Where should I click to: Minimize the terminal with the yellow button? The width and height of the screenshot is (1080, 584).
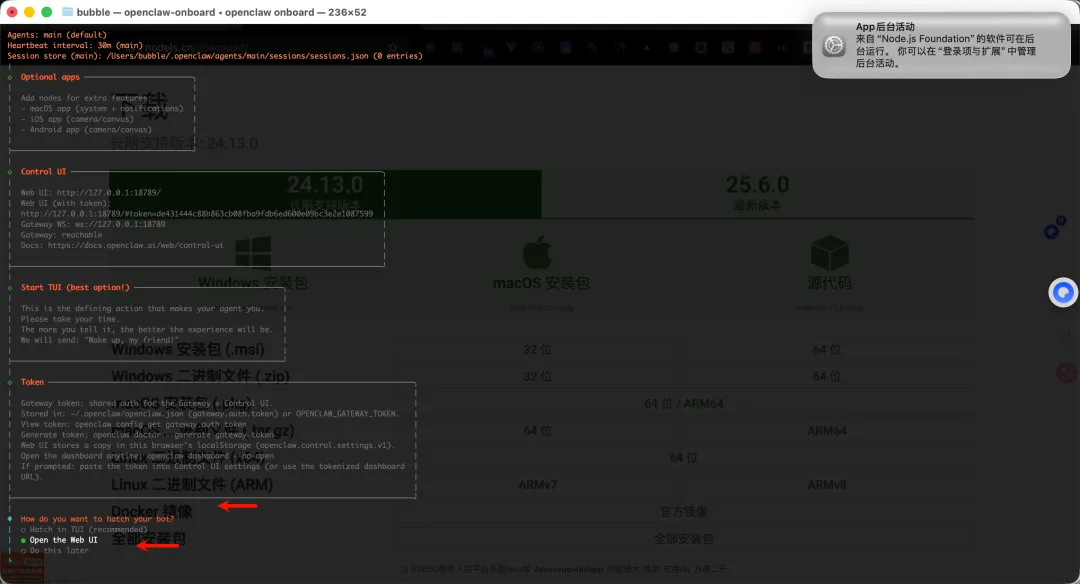pos(29,12)
